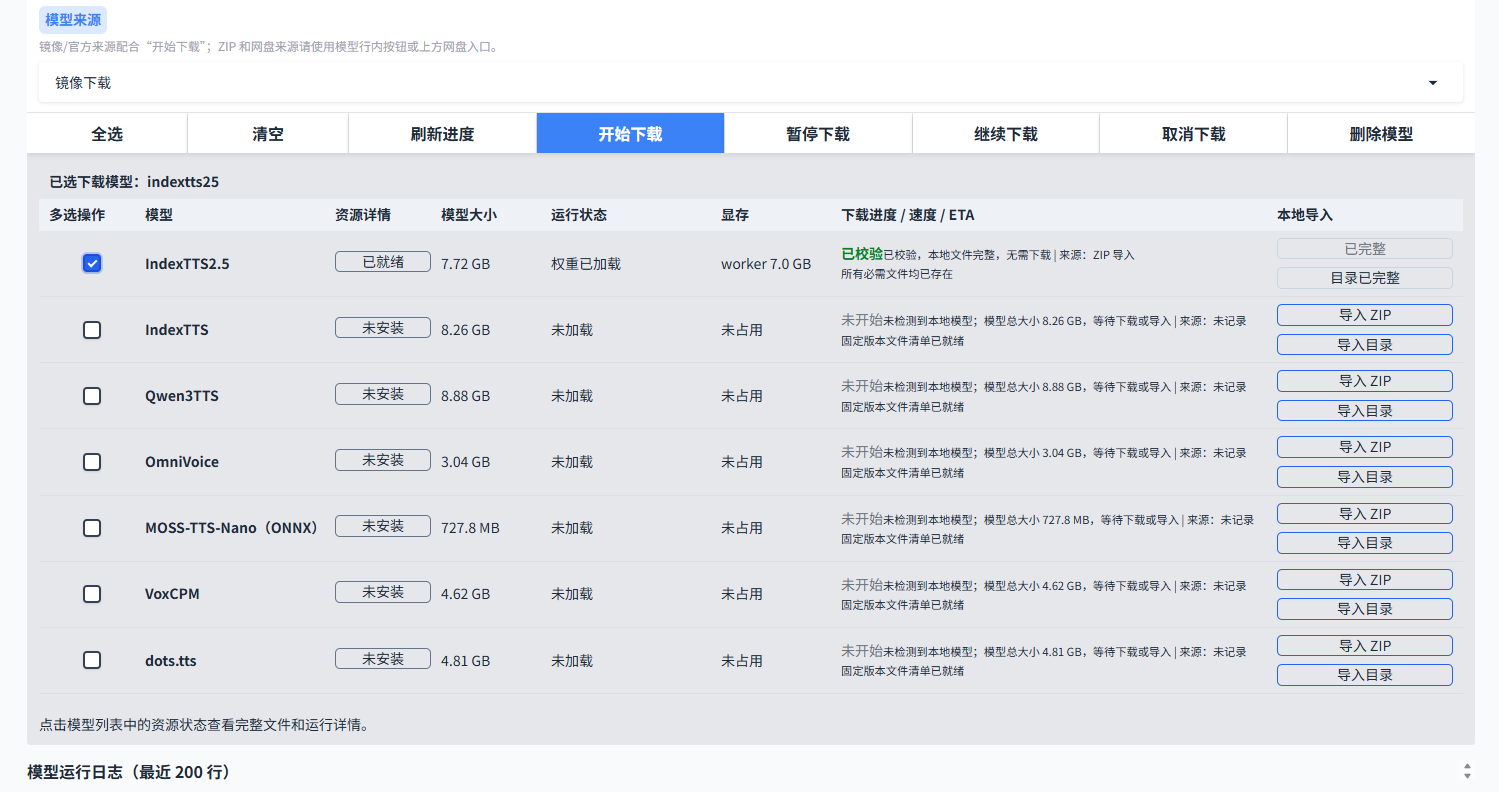Screen dimensions: 1499x792
Task: Click 清空 to clear selection
Action: 268,133
